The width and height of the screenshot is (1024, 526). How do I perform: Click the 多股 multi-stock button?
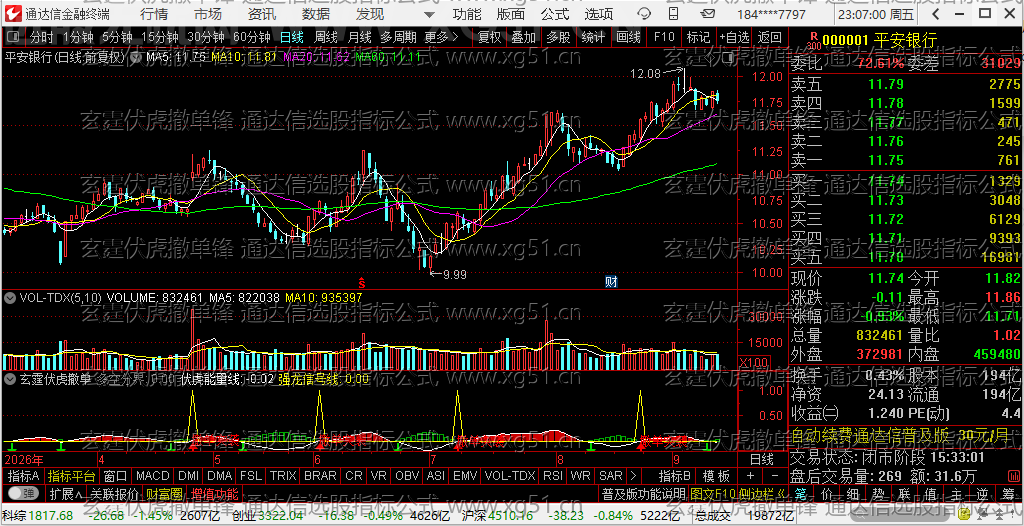click(558, 38)
